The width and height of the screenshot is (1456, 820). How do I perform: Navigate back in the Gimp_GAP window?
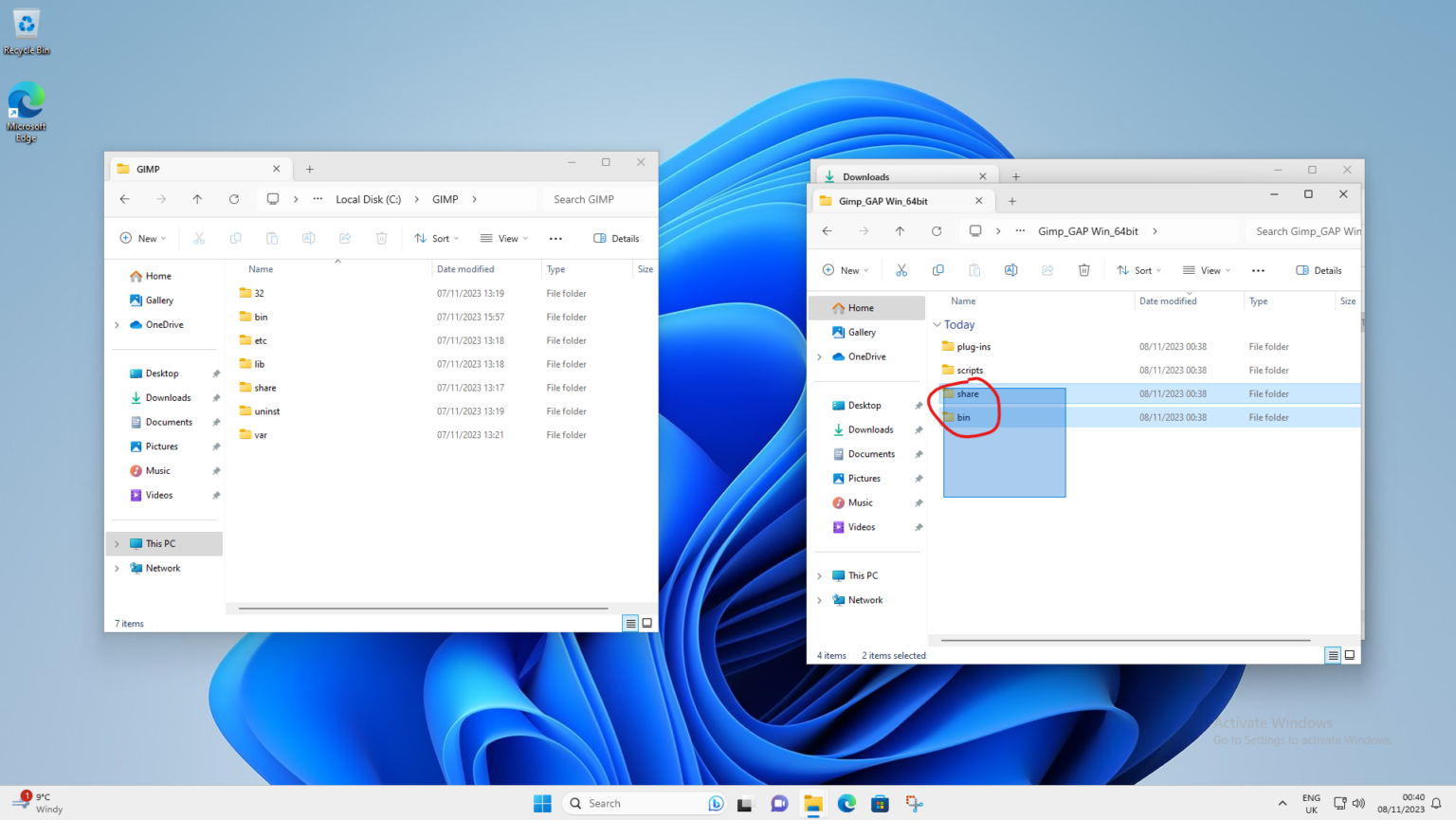pyautogui.click(x=827, y=230)
